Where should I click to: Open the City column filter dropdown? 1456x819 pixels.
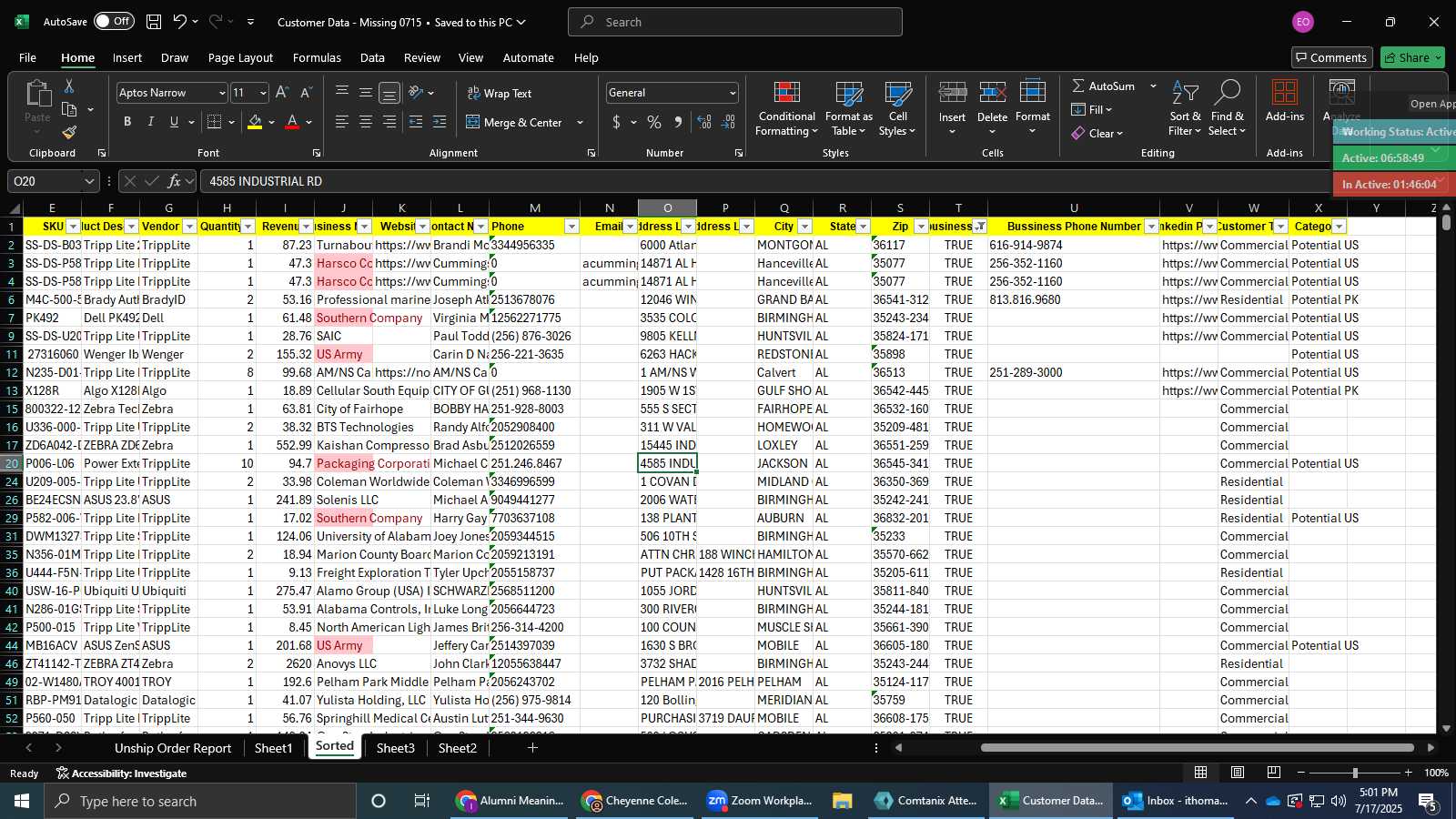click(804, 227)
